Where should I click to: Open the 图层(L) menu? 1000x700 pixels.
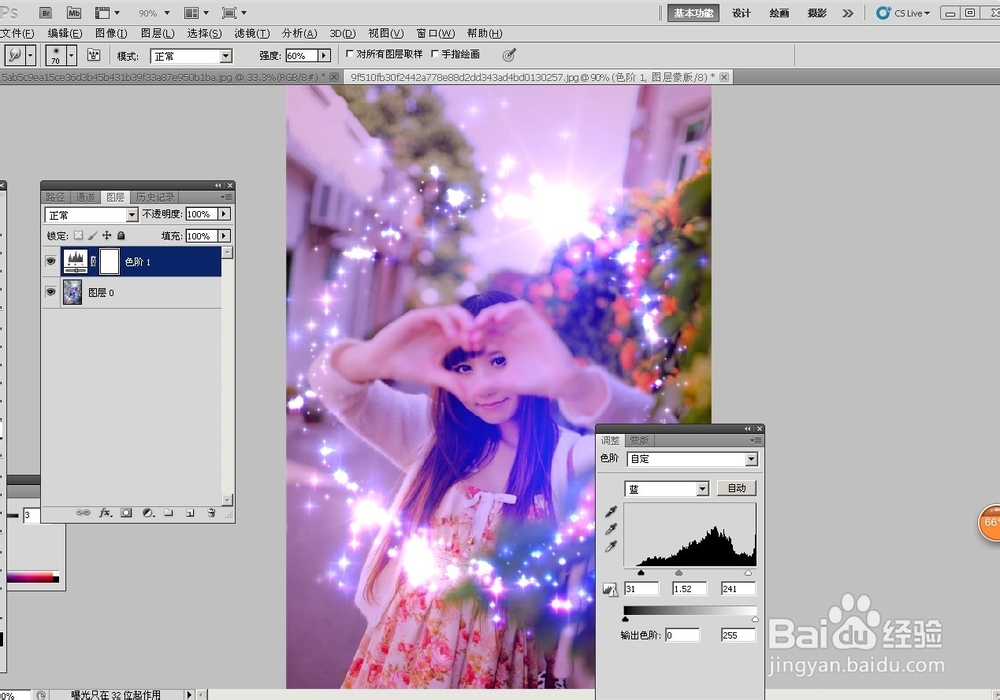click(158, 33)
